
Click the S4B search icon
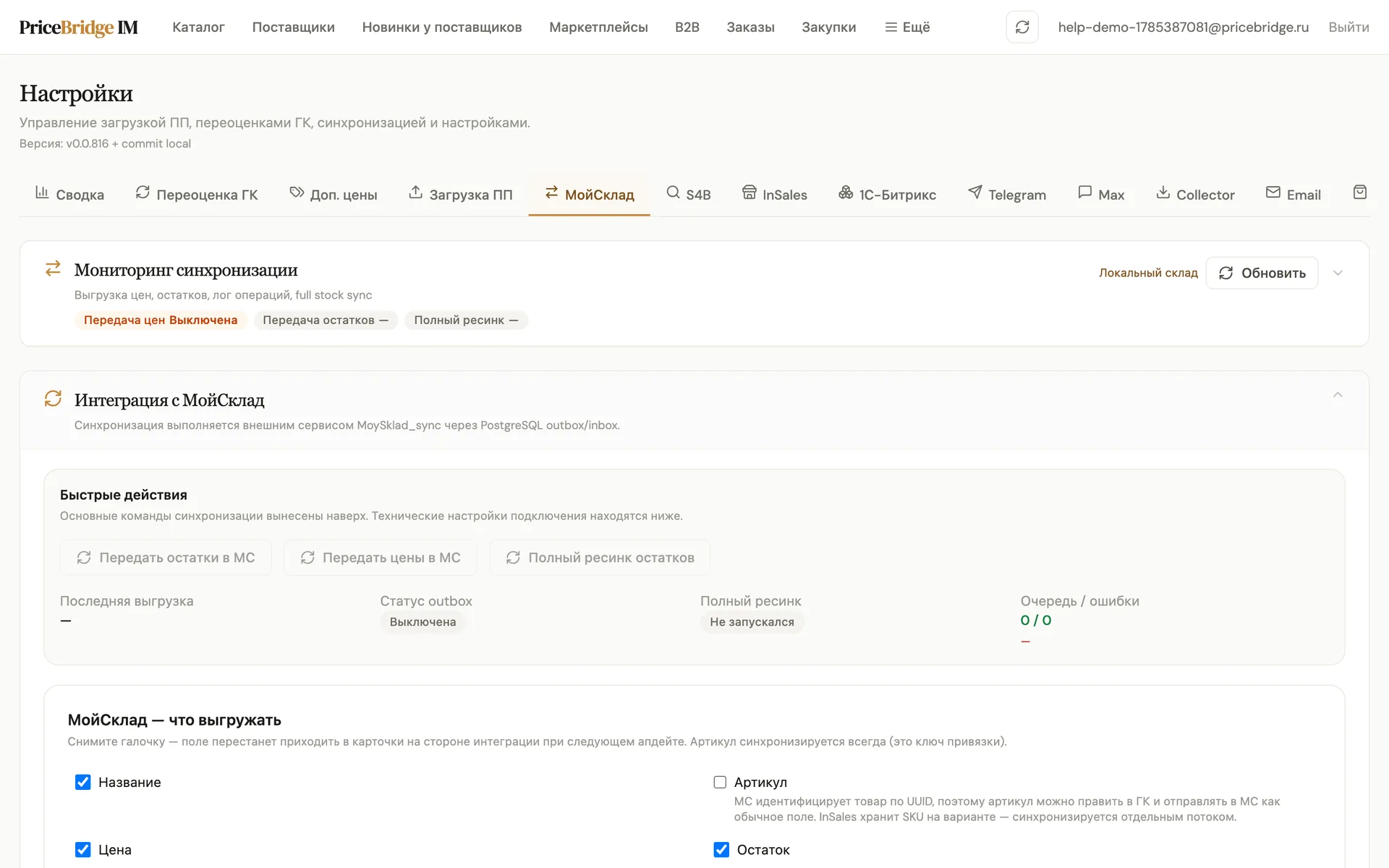[x=673, y=192]
